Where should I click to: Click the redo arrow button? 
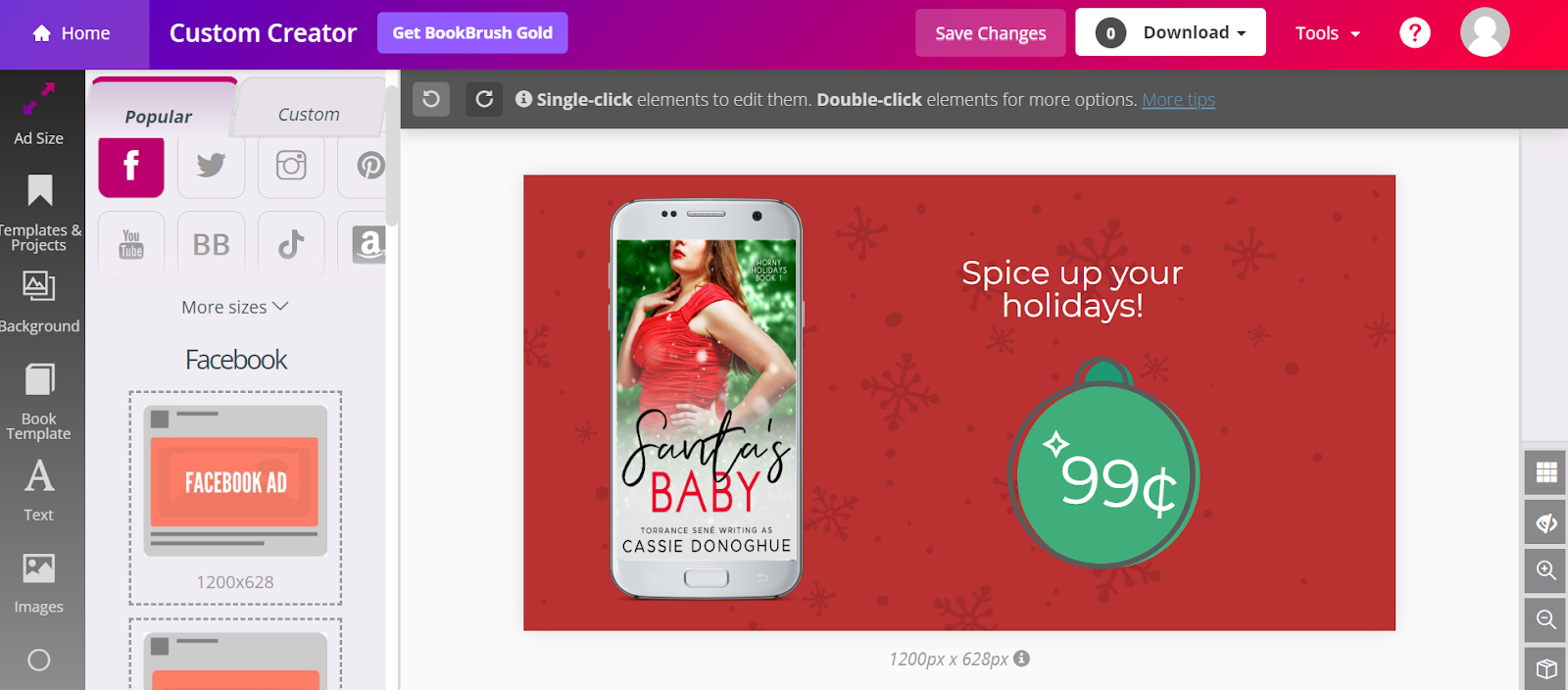tap(484, 99)
